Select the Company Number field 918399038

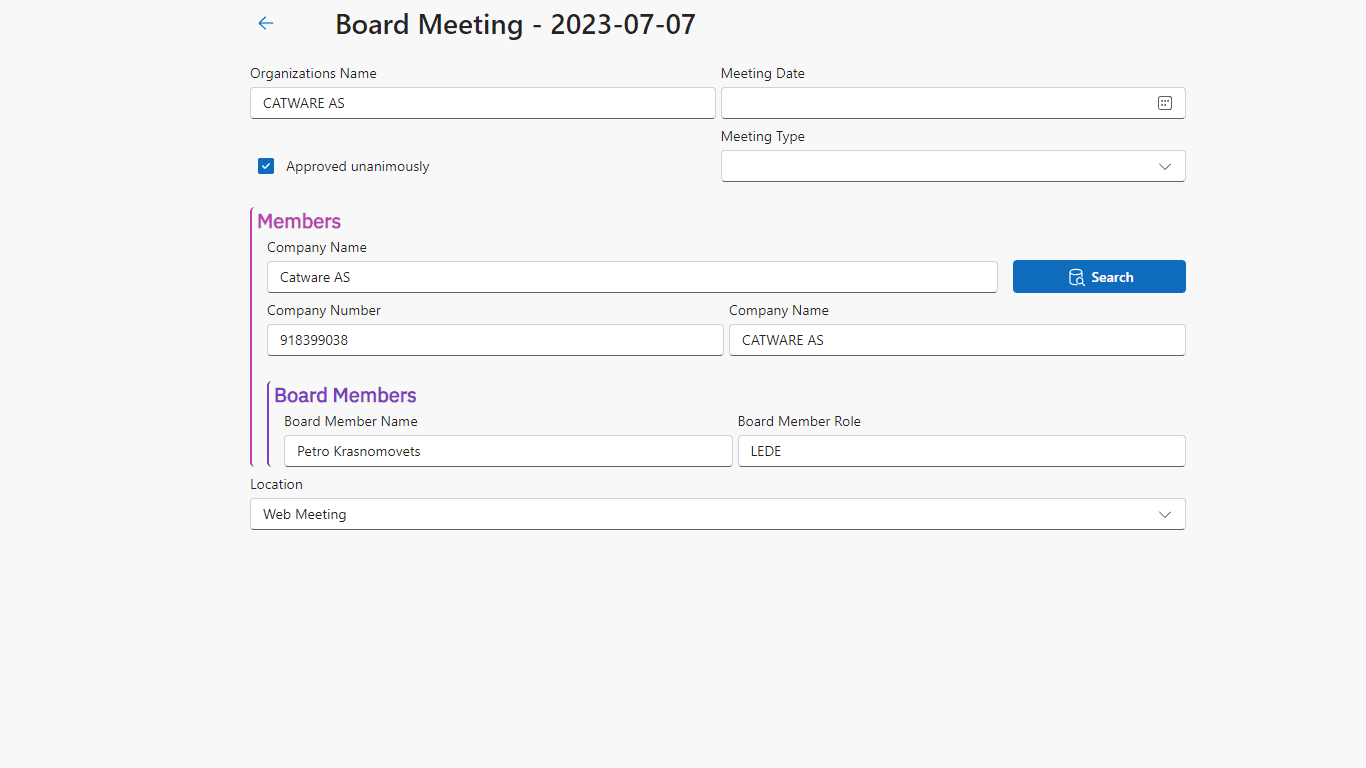point(494,340)
